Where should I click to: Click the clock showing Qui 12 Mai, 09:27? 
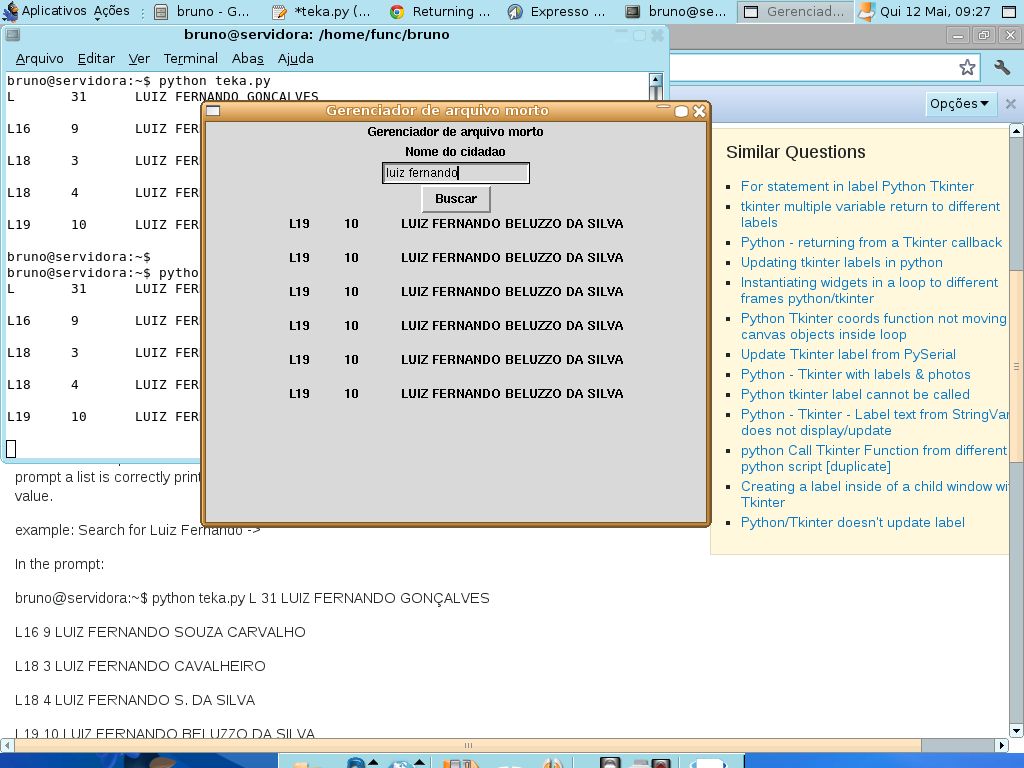935,12
